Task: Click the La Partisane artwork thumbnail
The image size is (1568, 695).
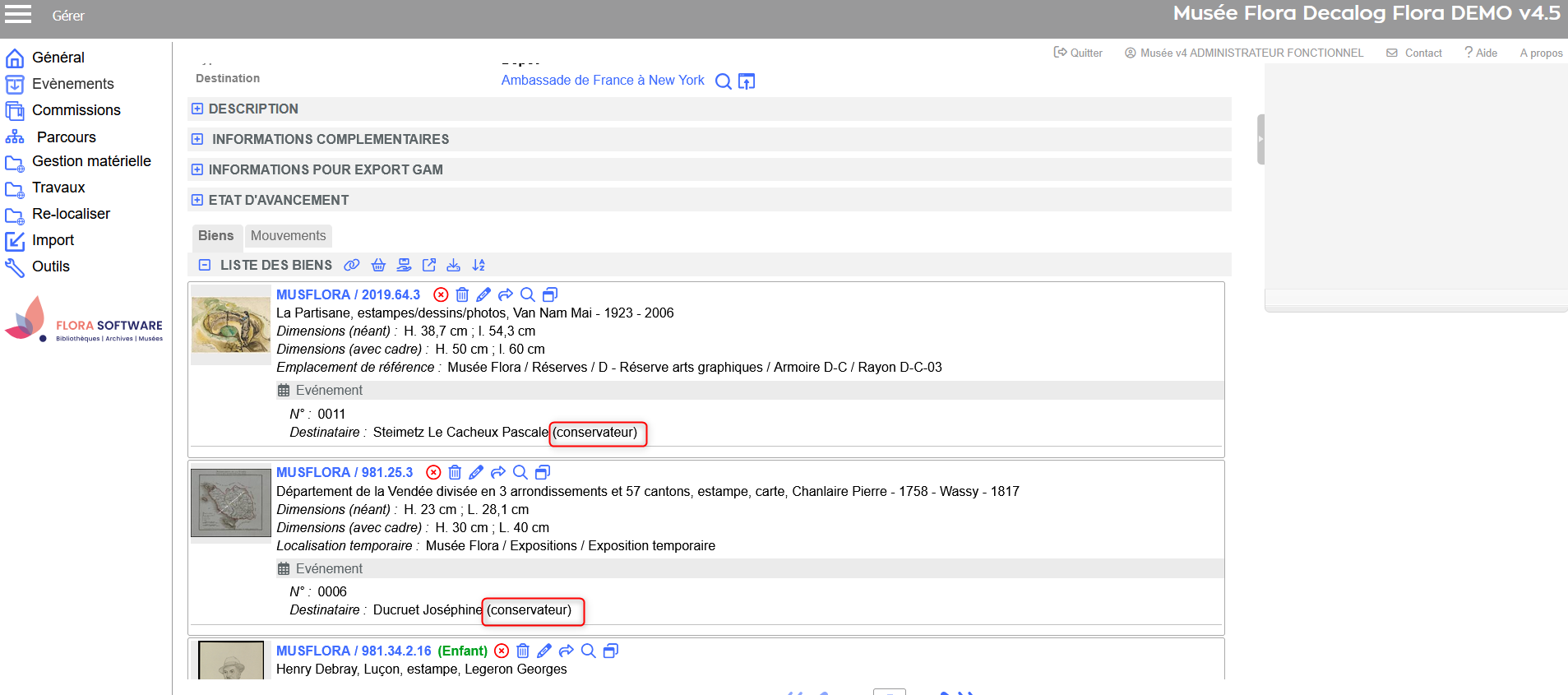Action: tap(231, 325)
